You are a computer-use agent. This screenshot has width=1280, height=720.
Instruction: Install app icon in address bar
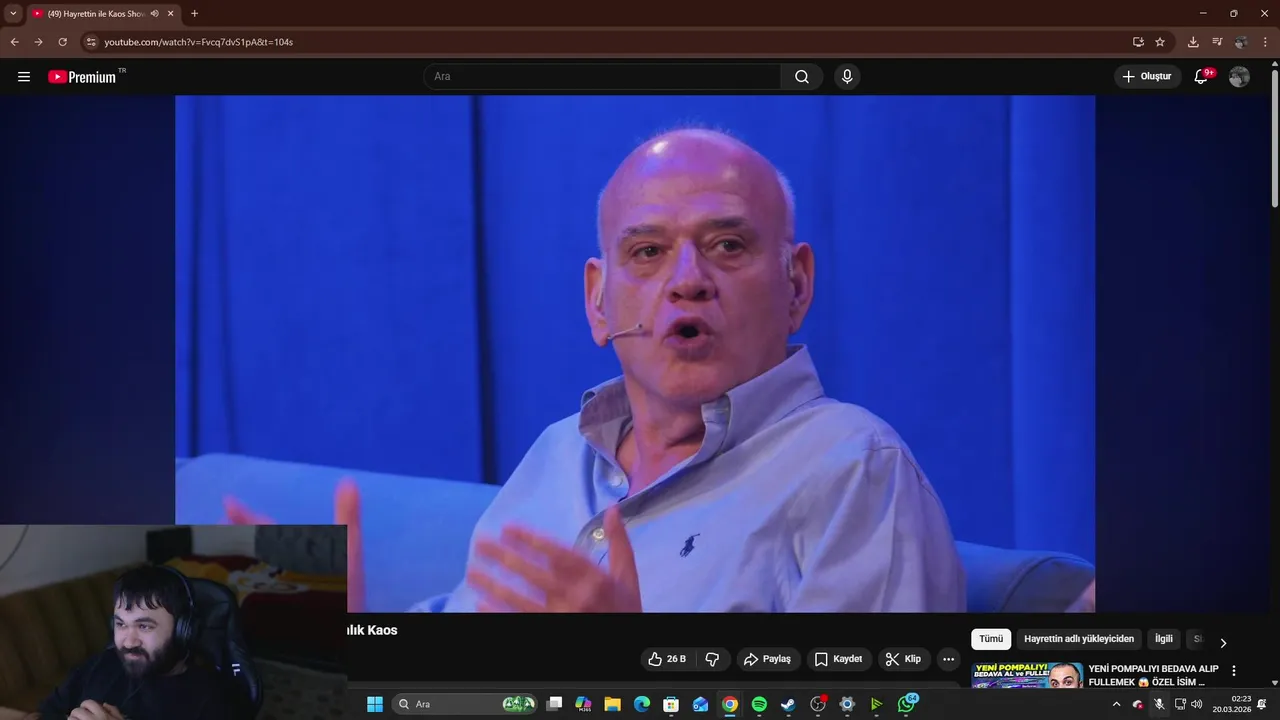tap(1138, 42)
